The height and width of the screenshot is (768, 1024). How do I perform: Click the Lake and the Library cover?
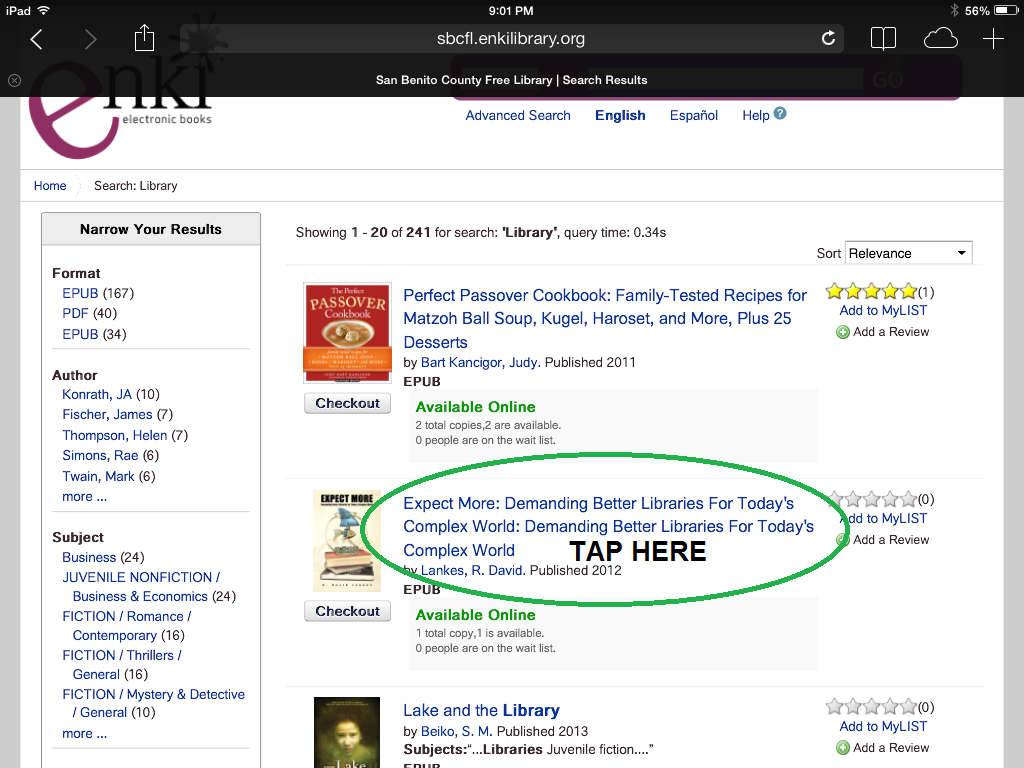(347, 732)
